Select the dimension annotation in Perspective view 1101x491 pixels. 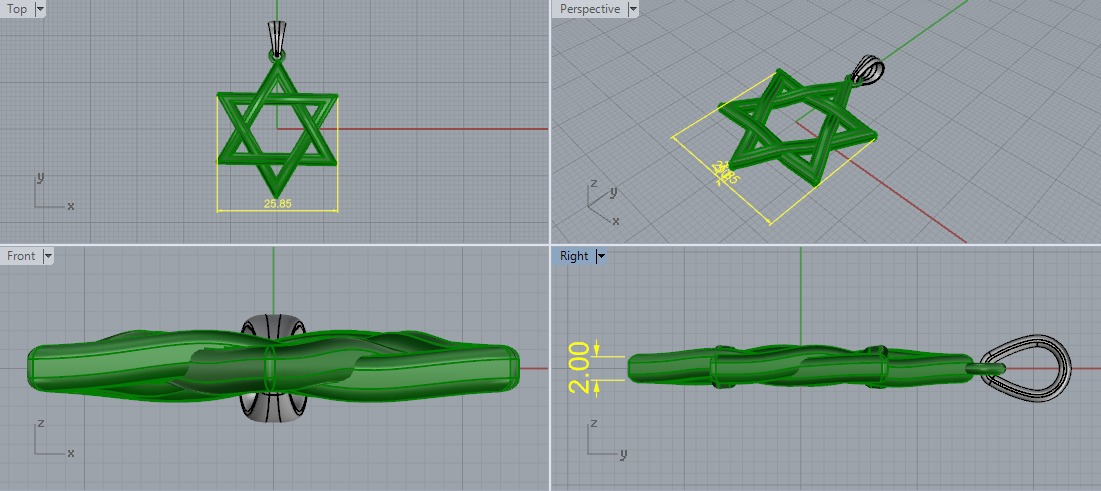pos(725,173)
